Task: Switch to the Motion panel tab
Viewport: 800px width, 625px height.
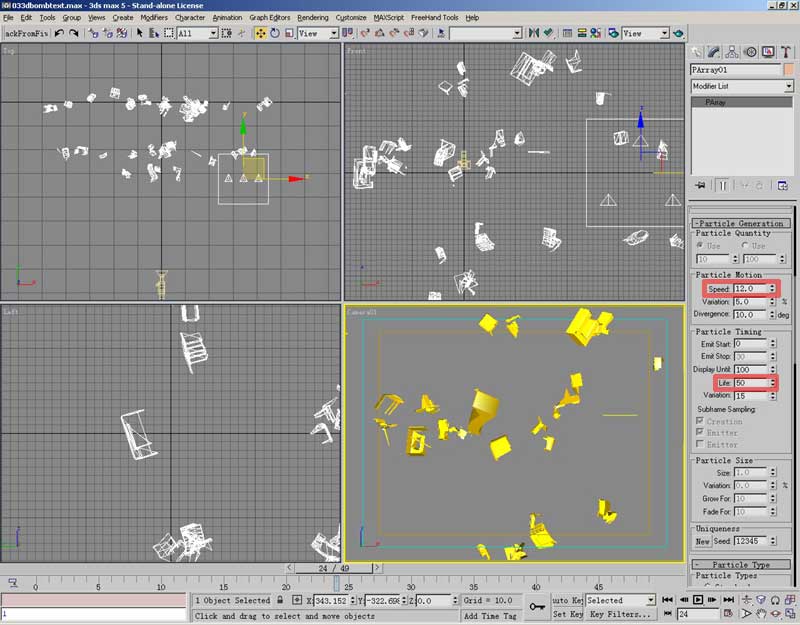Action: click(751, 52)
